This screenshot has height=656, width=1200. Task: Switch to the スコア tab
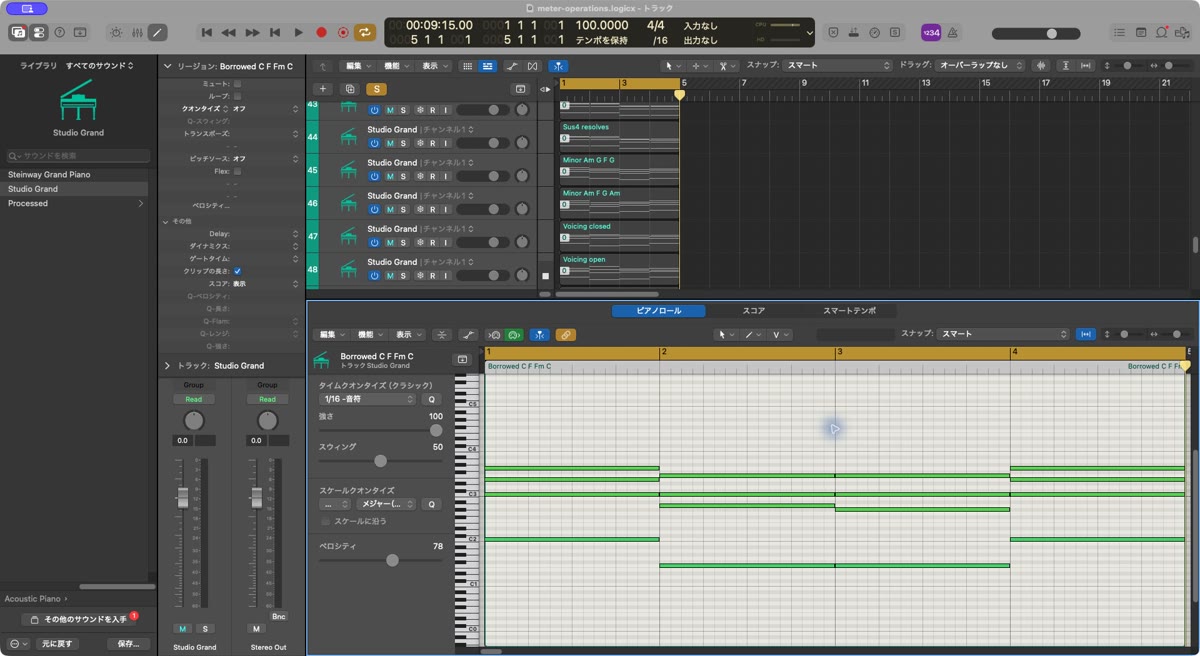tap(754, 311)
